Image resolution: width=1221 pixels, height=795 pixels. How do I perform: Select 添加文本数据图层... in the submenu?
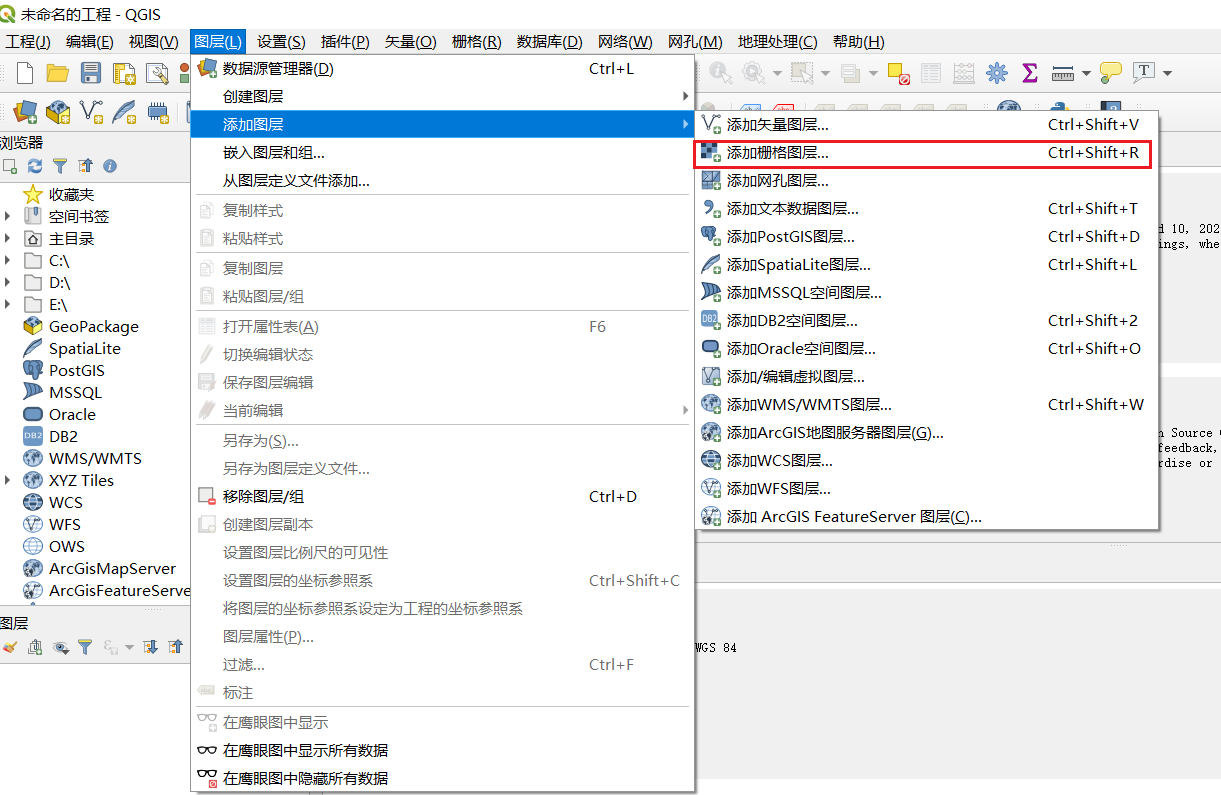pos(926,209)
